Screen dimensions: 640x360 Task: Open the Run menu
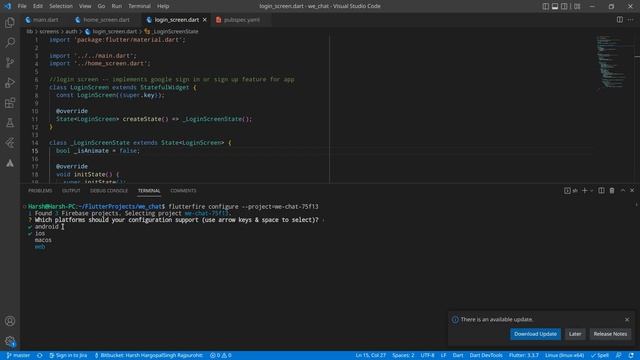(117, 6)
